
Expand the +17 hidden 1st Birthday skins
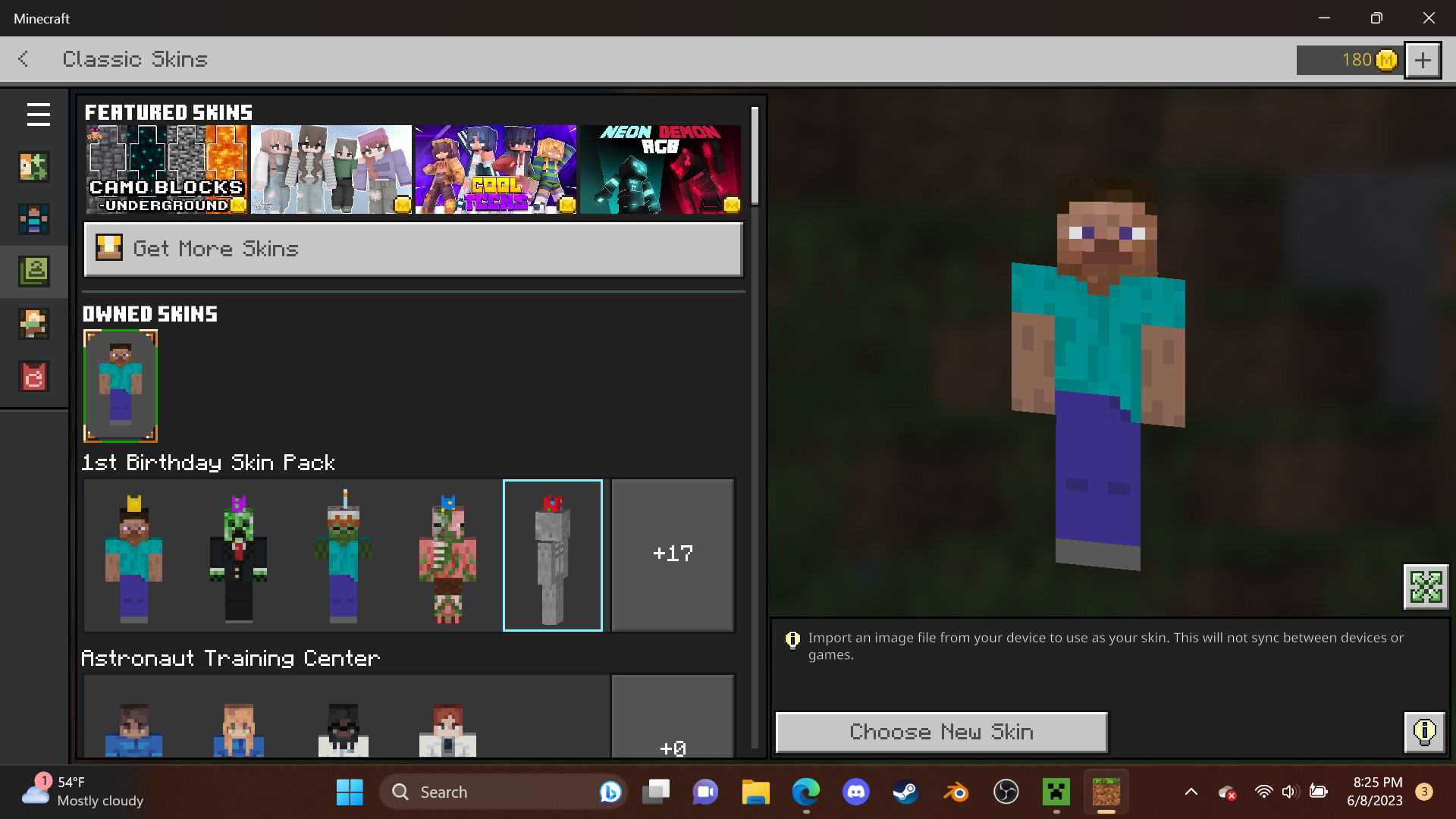[x=672, y=554]
